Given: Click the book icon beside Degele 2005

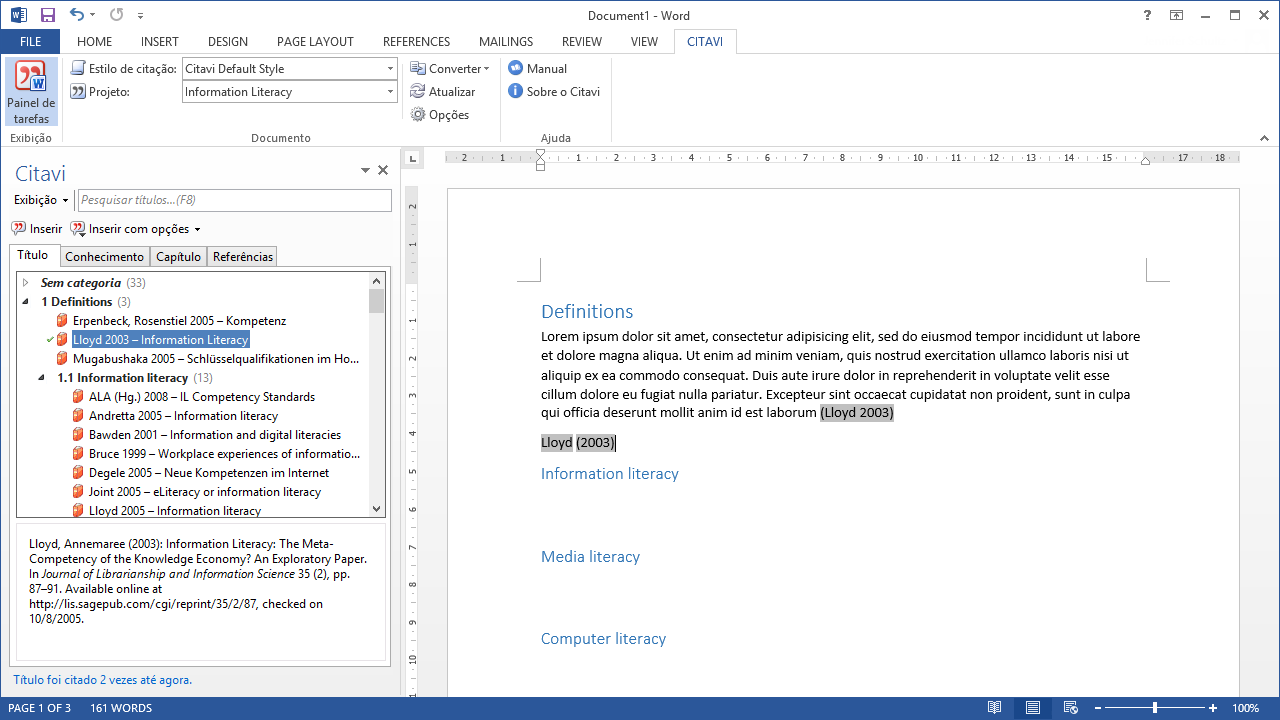Looking at the screenshot, I should [78, 473].
